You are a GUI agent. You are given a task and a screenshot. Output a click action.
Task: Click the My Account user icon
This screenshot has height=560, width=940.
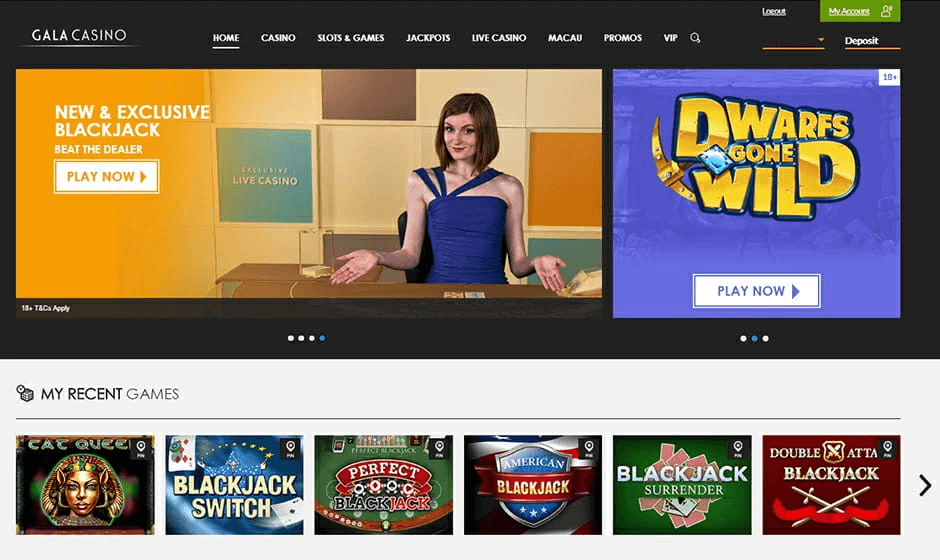887,11
